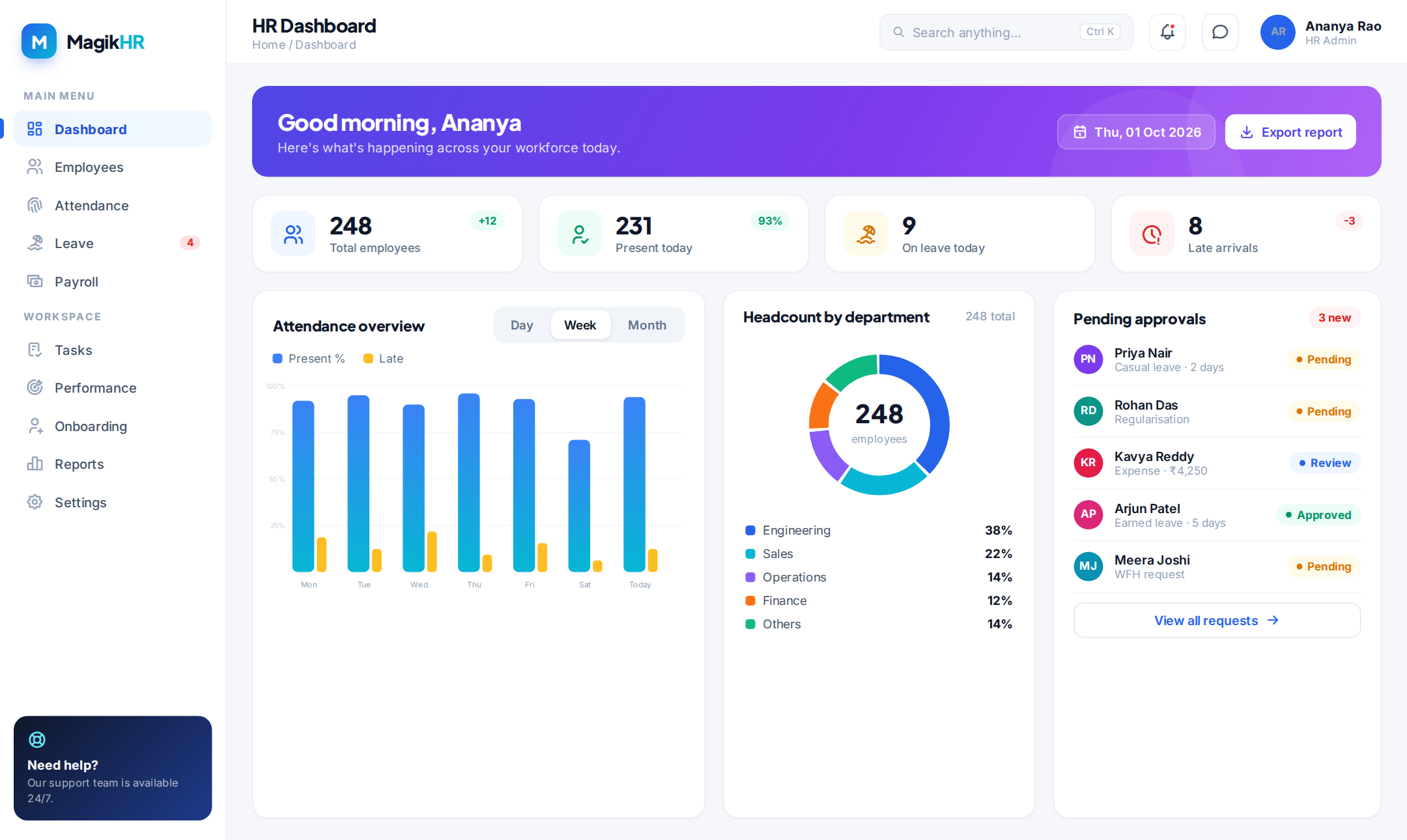The width and height of the screenshot is (1407, 840).
Task: Click the Total employees people icon
Action: pos(293,234)
